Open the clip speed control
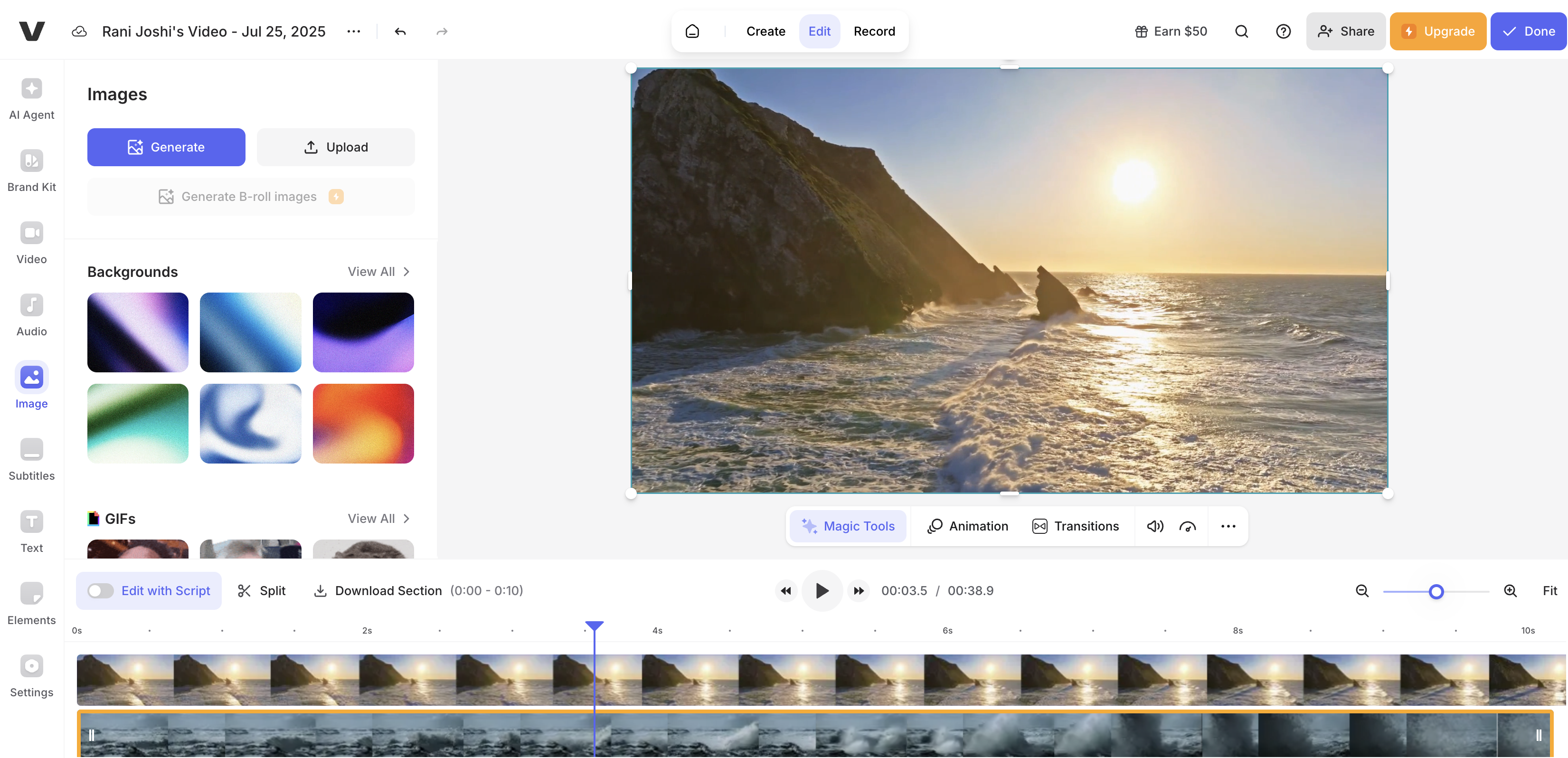The height and width of the screenshot is (758, 1568). pos(1188,526)
